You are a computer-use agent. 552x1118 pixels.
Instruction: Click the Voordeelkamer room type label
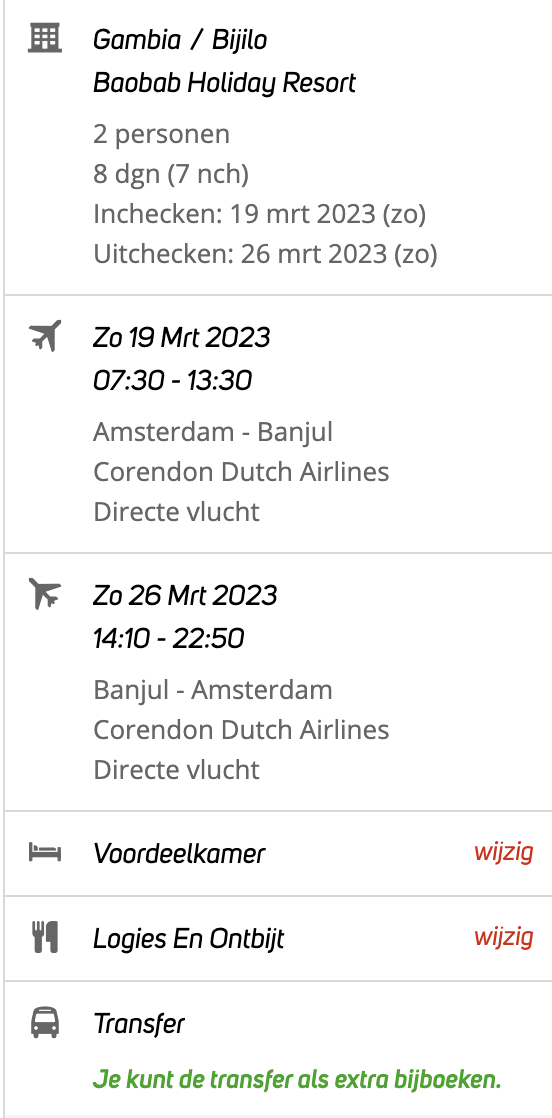(179, 853)
